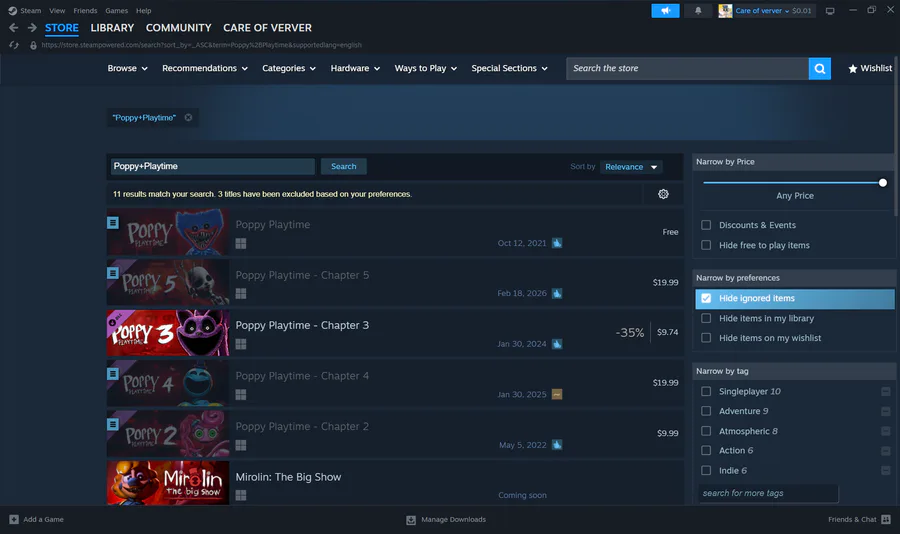This screenshot has height=534, width=900.
Task: Filter by the Action tag checkbox
Action: click(x=706, y=451)
